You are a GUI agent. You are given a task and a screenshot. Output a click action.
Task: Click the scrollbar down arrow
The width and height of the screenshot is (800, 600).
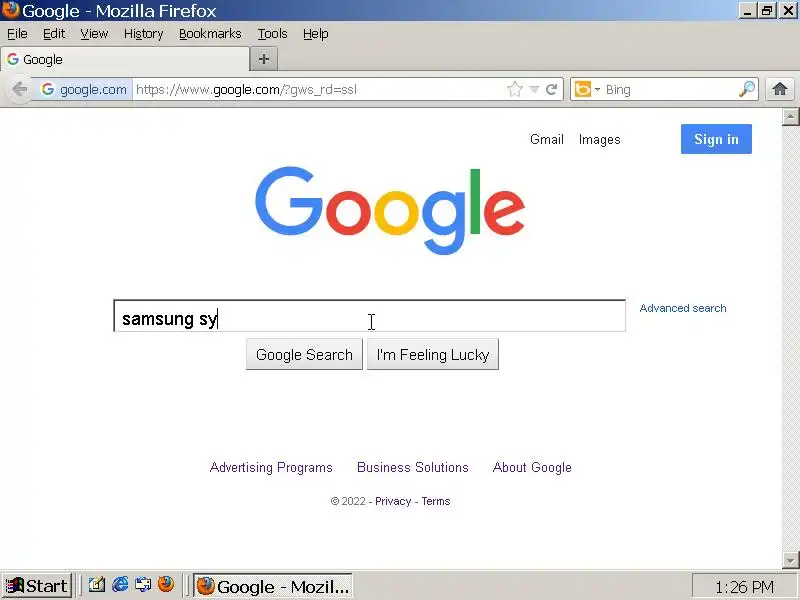[790, 560]
